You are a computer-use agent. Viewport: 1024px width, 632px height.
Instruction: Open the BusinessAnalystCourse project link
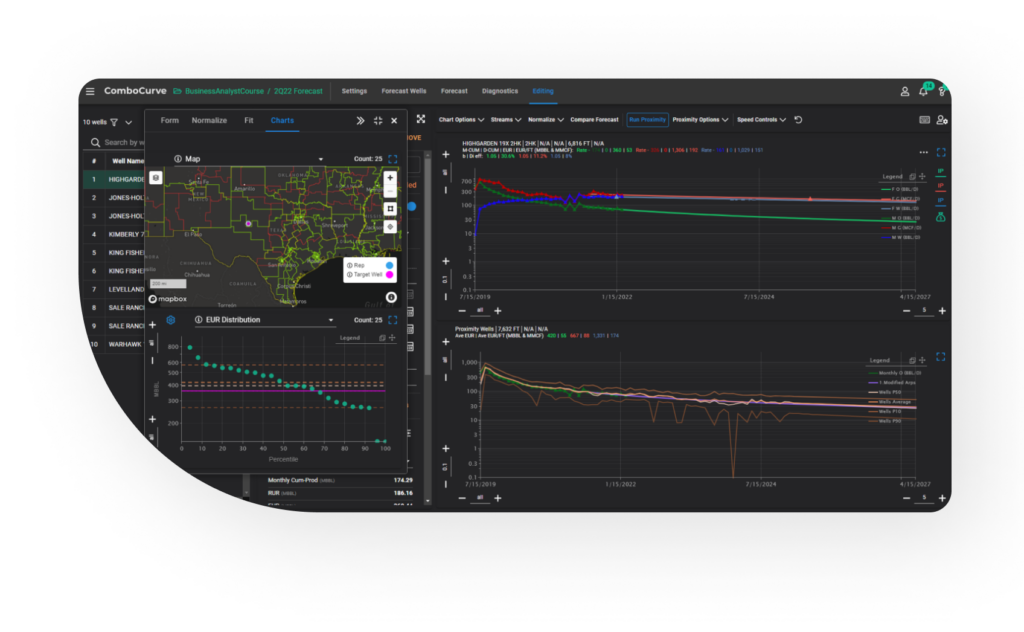224,91
